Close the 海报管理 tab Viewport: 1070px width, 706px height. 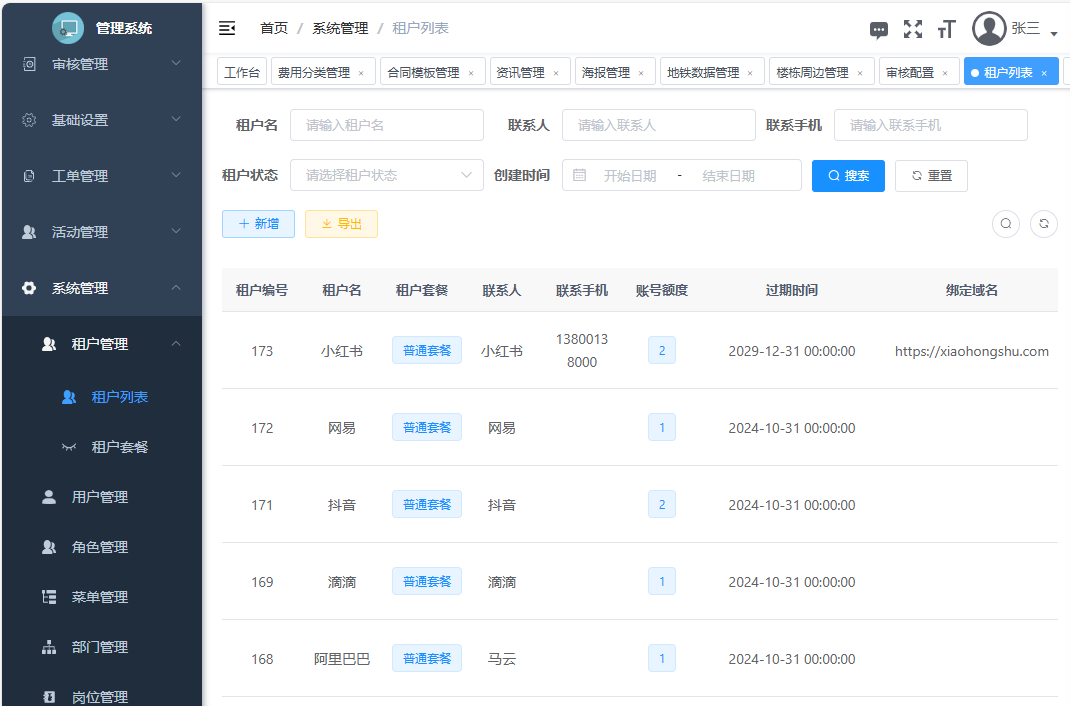[641, 73]
